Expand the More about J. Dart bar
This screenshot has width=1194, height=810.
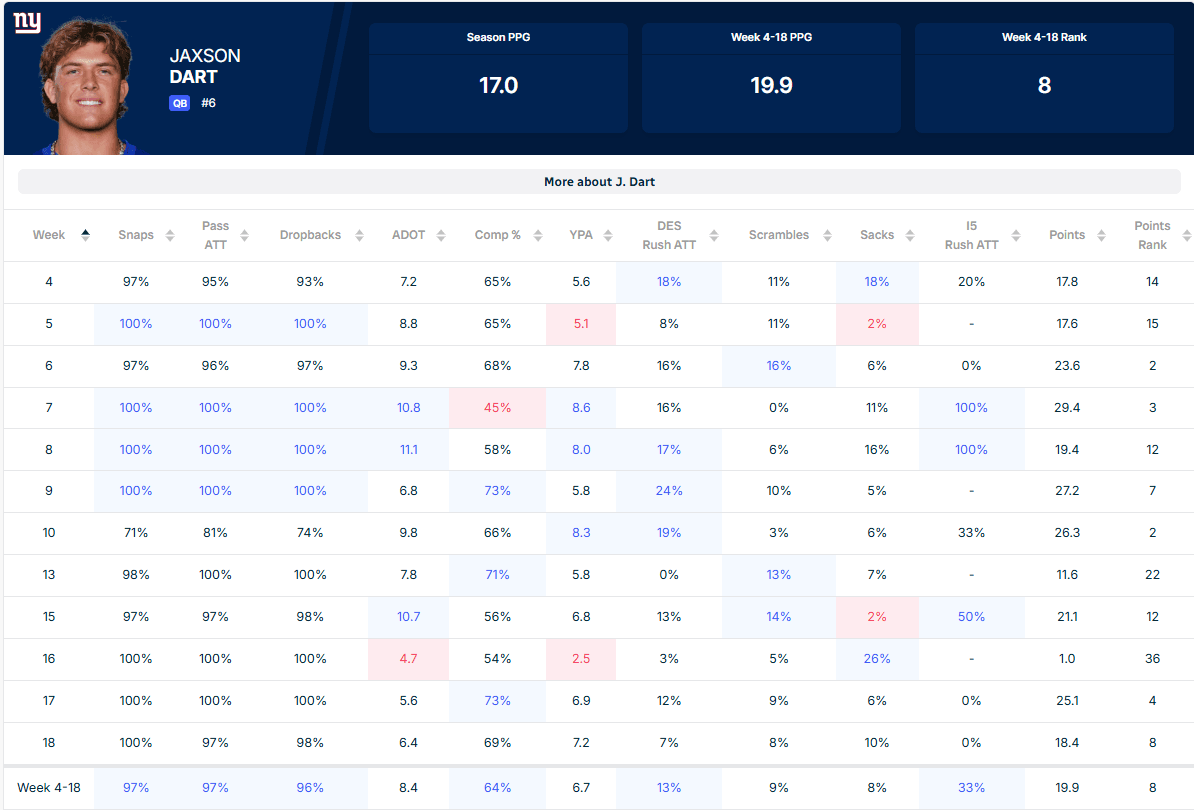[599, 182]
